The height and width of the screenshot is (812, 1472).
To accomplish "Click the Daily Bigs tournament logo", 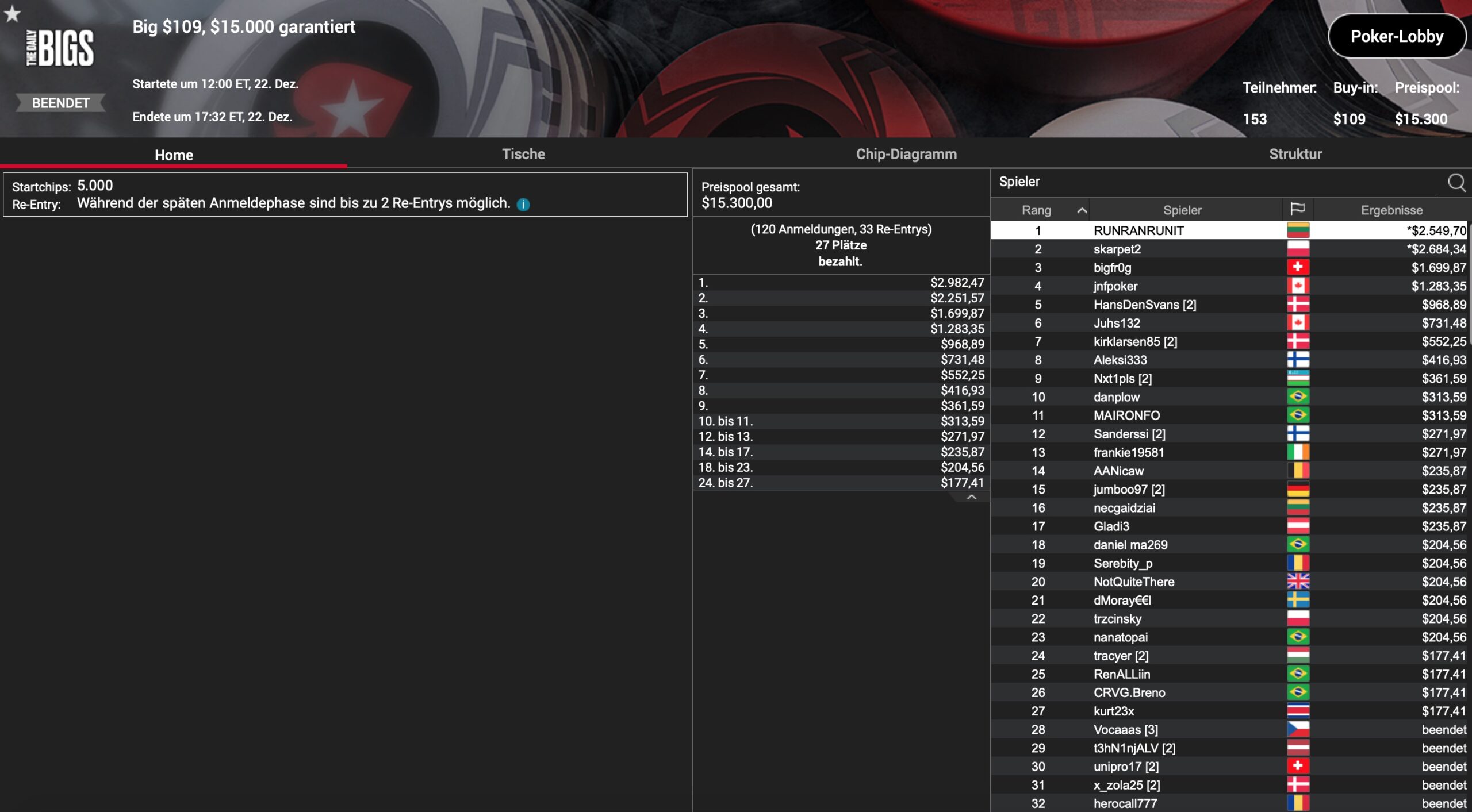I will click(60, 48).
